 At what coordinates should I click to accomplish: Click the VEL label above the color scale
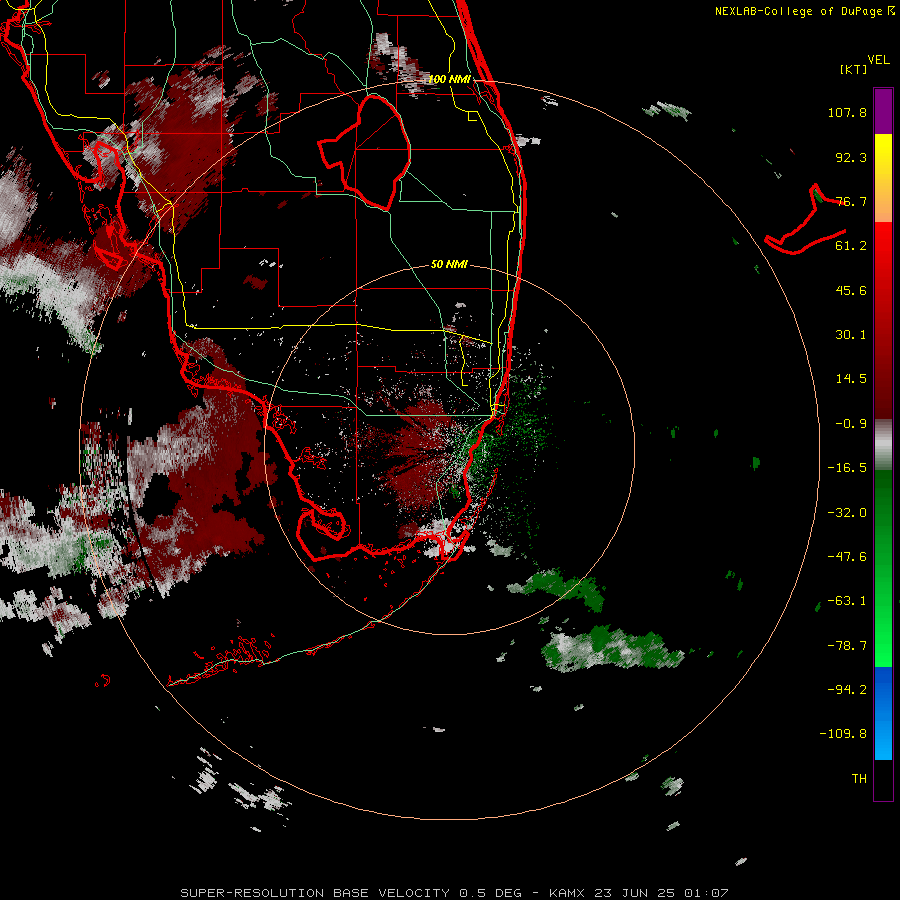(878, 60)
